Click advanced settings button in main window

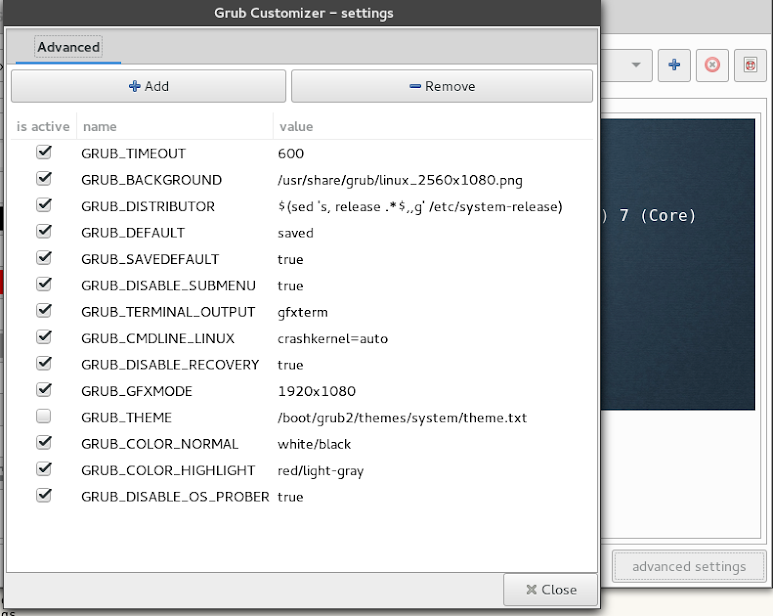click(x=689, y=567)
